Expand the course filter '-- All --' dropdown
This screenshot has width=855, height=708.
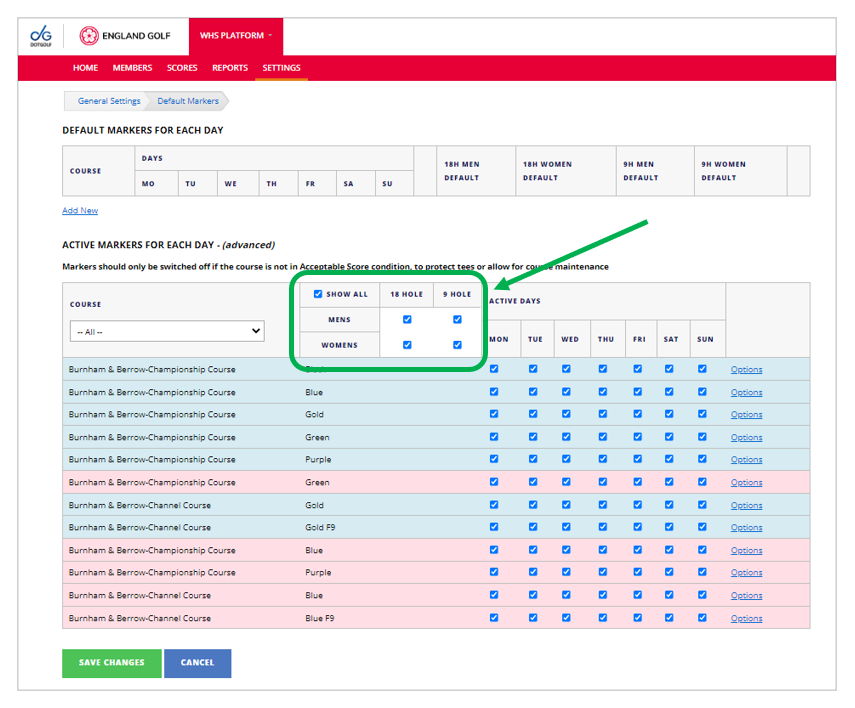click(x=167, y=331)
